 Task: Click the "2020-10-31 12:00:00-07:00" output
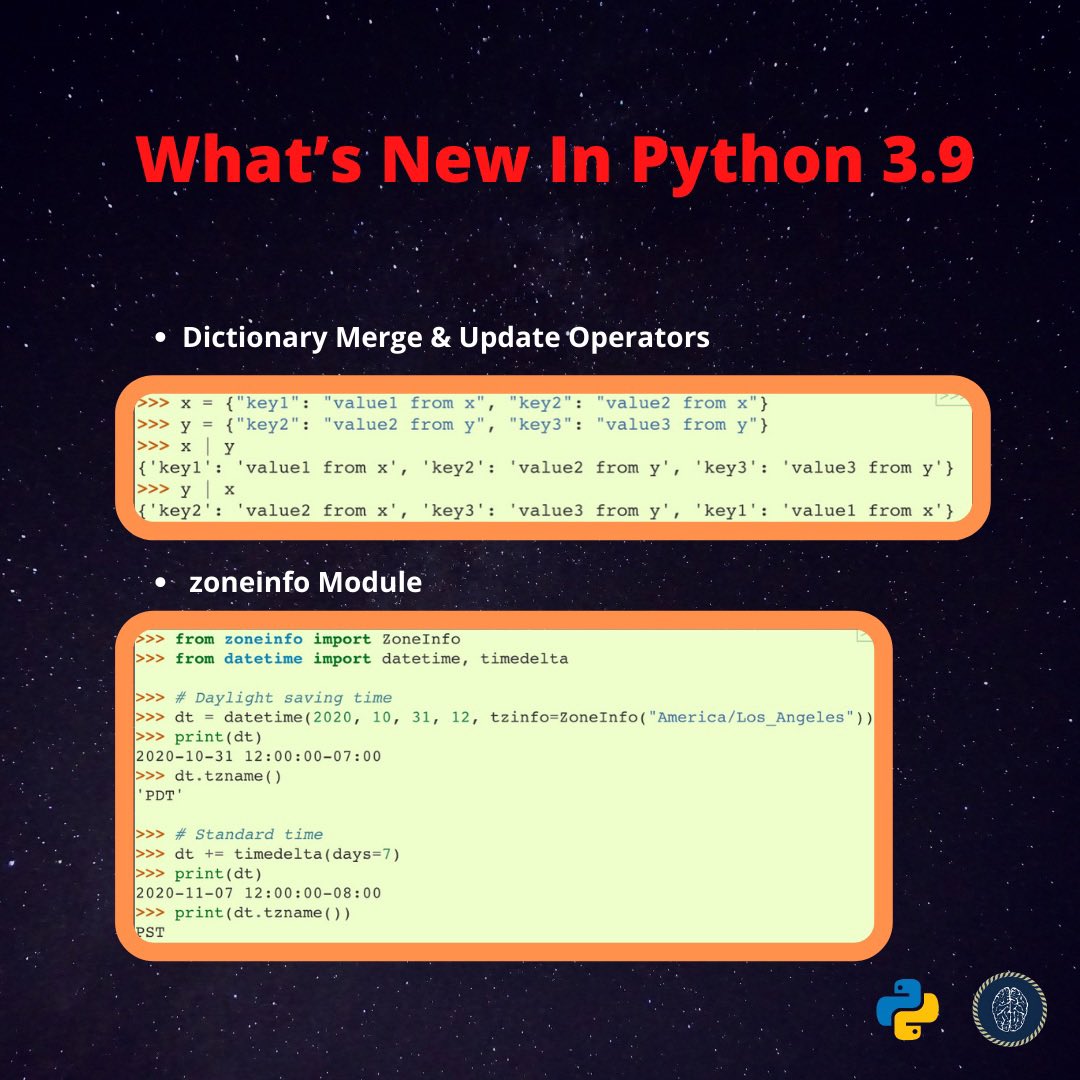point(258,756)
